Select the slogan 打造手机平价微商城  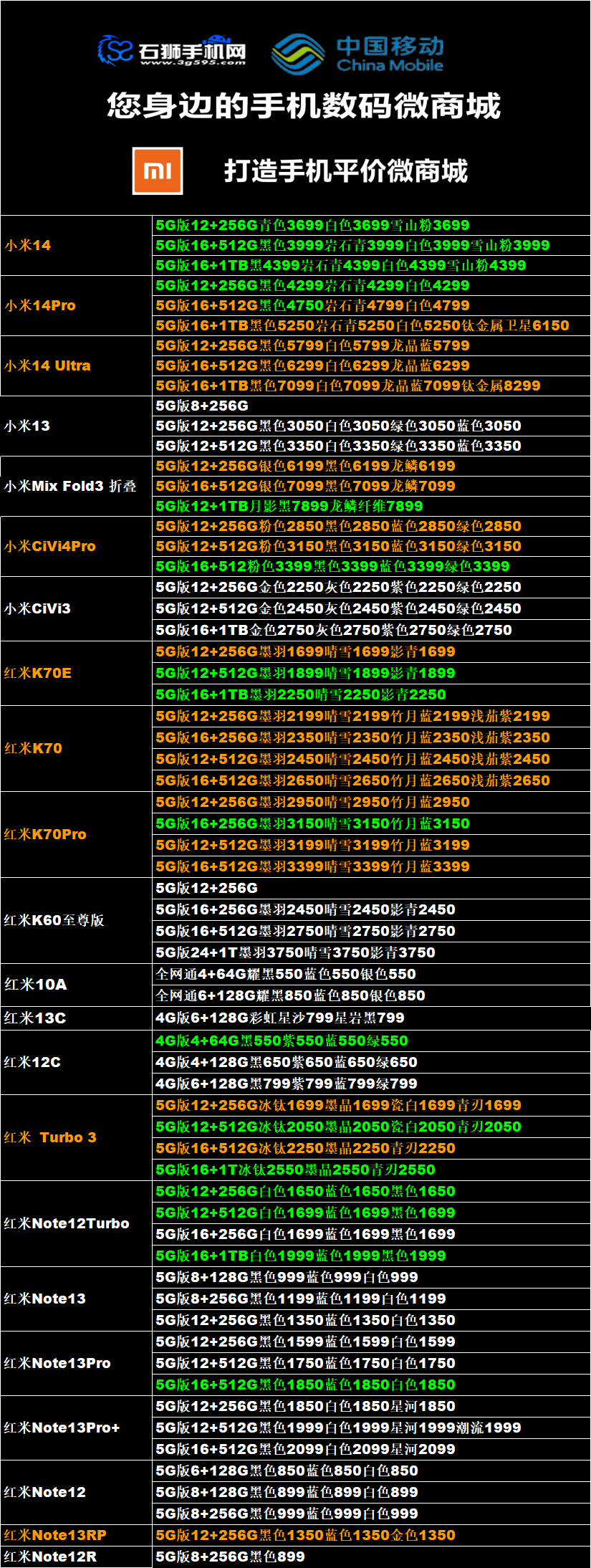pos(346,171)
